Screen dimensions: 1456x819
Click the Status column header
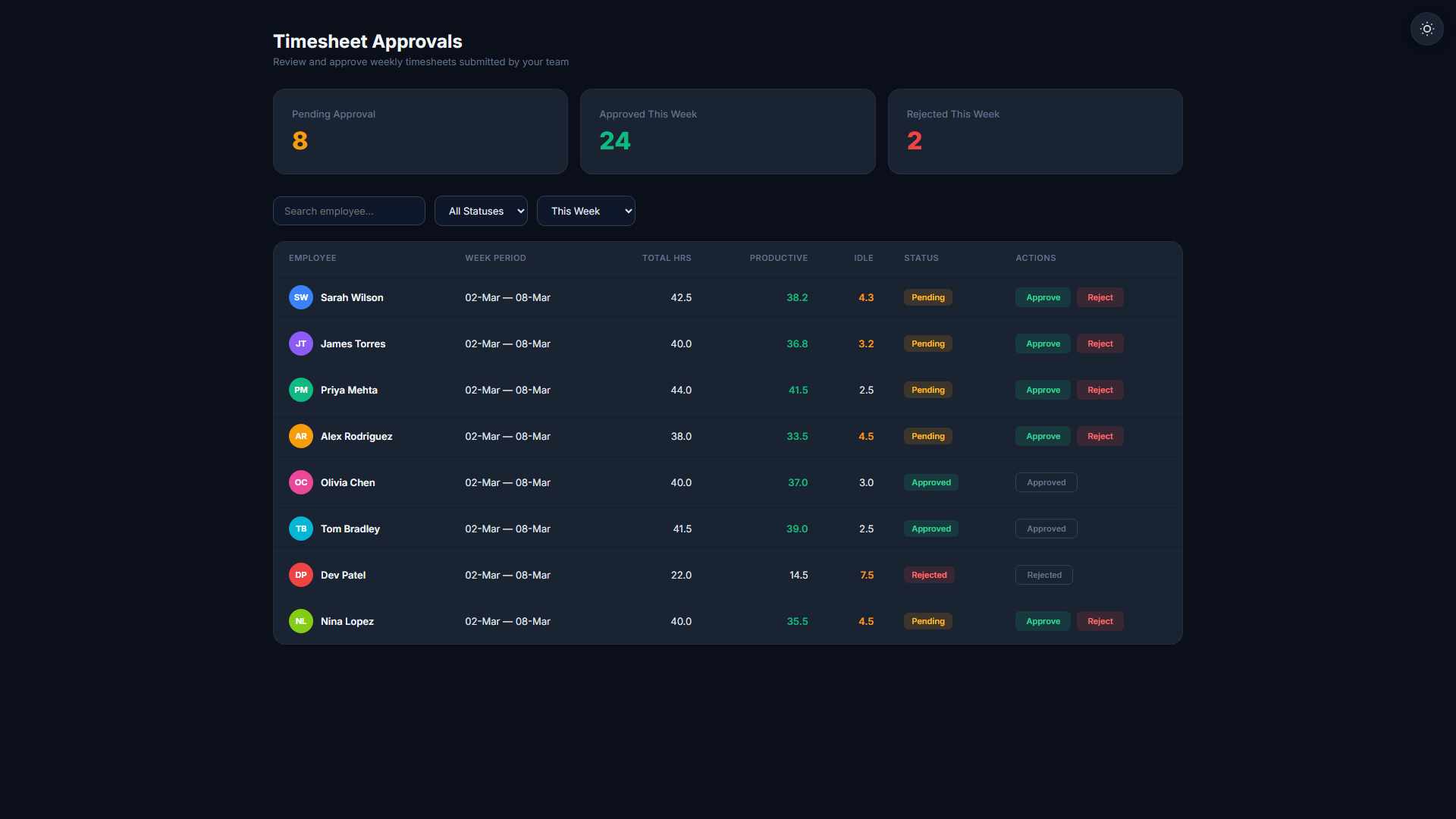[921, 258]
